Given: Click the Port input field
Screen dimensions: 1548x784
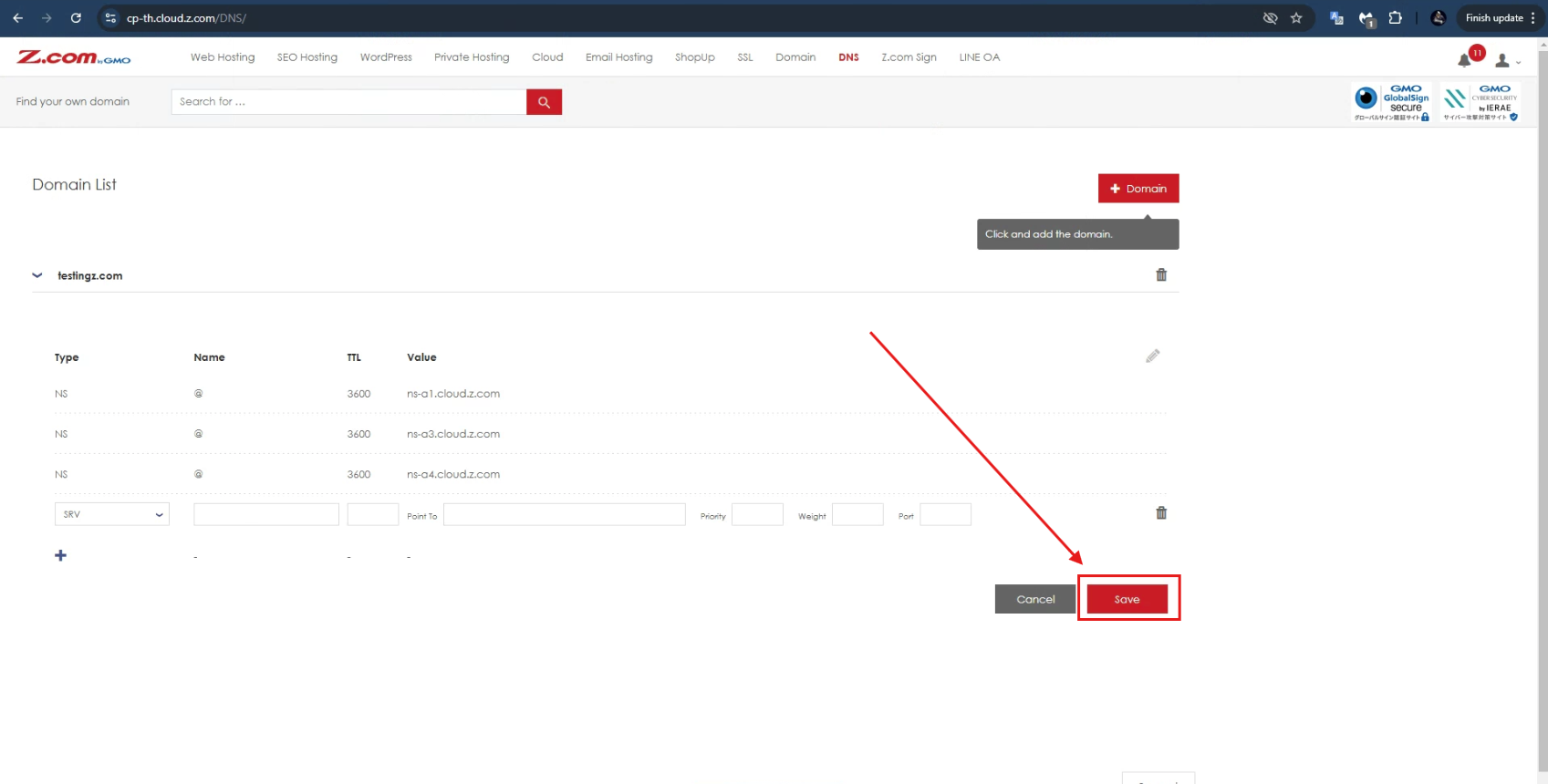Looking at the screenshot, I should pos(945,514).
